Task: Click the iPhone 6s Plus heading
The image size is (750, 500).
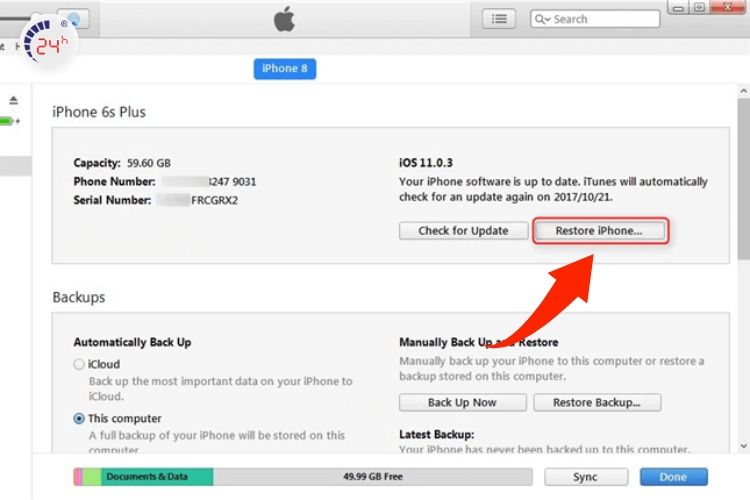Action: pyautogui.click(x=99, y=112)
